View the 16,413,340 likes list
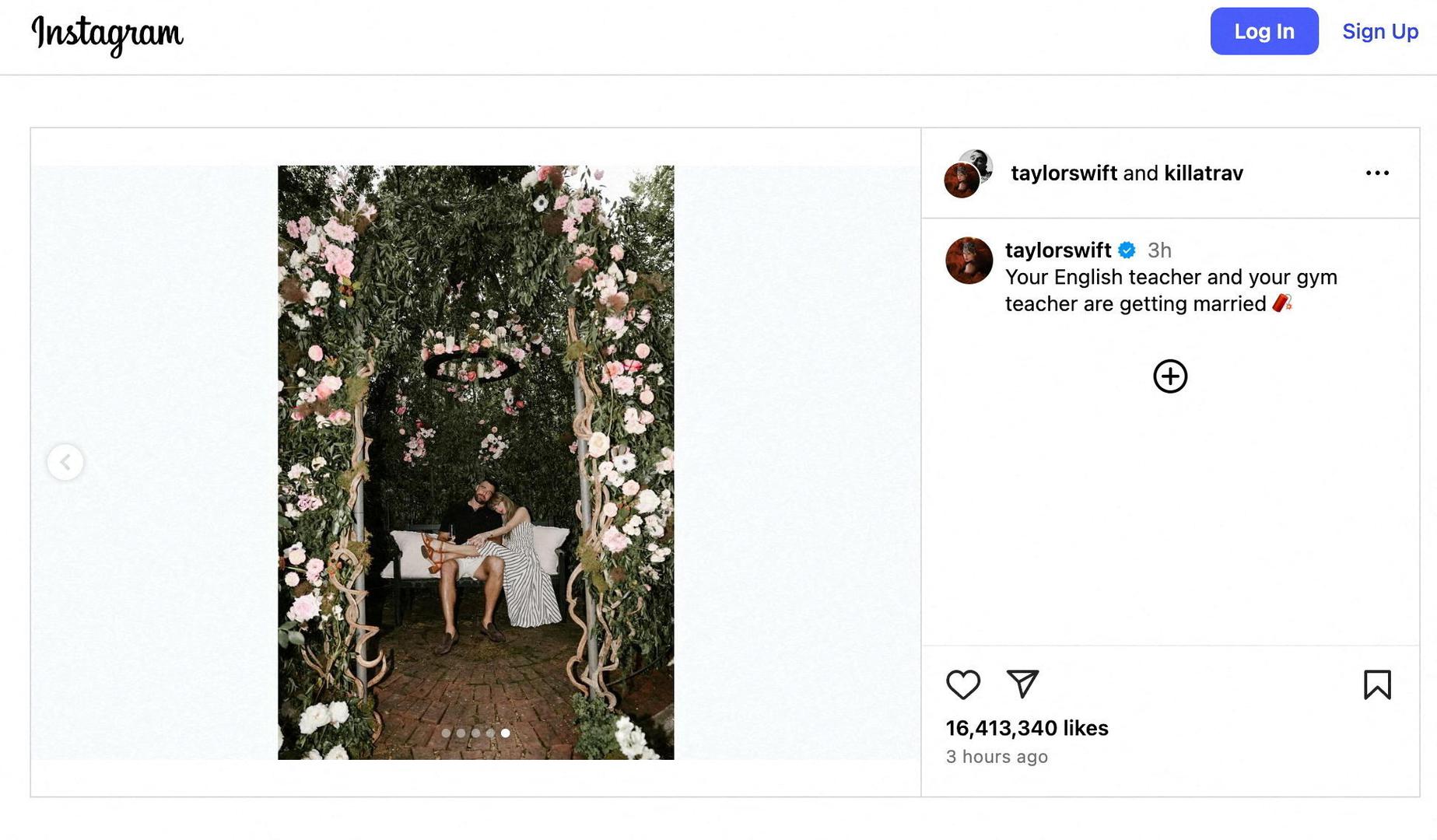The width and height of the screenshot is (1437, 840). point(1027,728)
